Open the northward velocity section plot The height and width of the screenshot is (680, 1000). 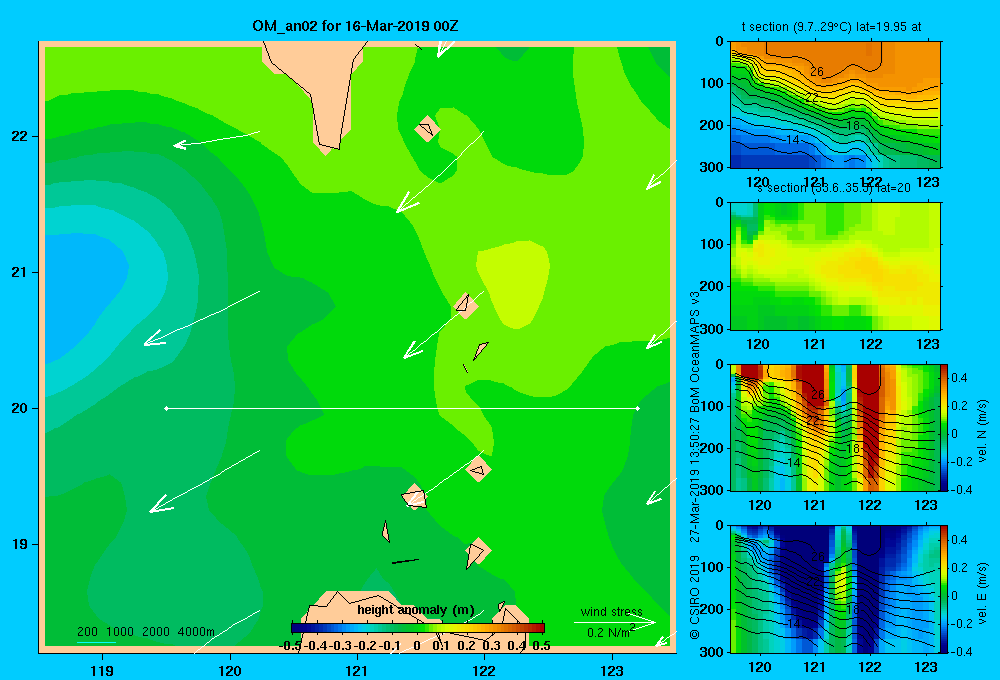pyautogui.click(x=835, y=427)
